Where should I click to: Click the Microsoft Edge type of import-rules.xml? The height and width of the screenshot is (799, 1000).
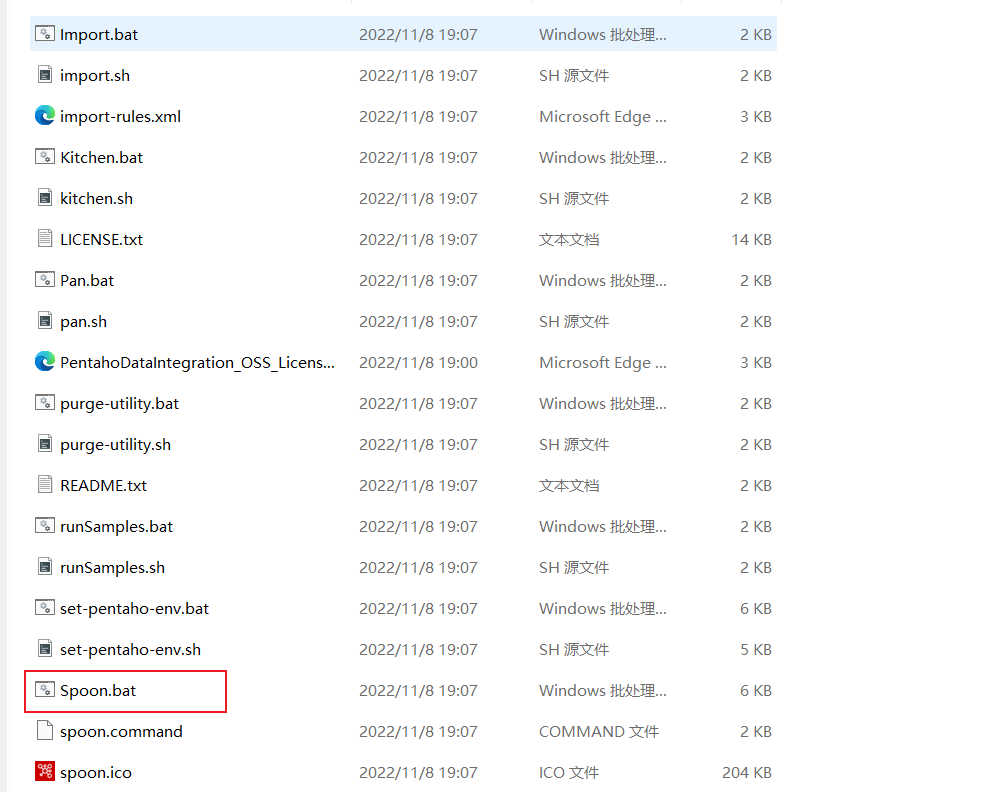[603, 116]
